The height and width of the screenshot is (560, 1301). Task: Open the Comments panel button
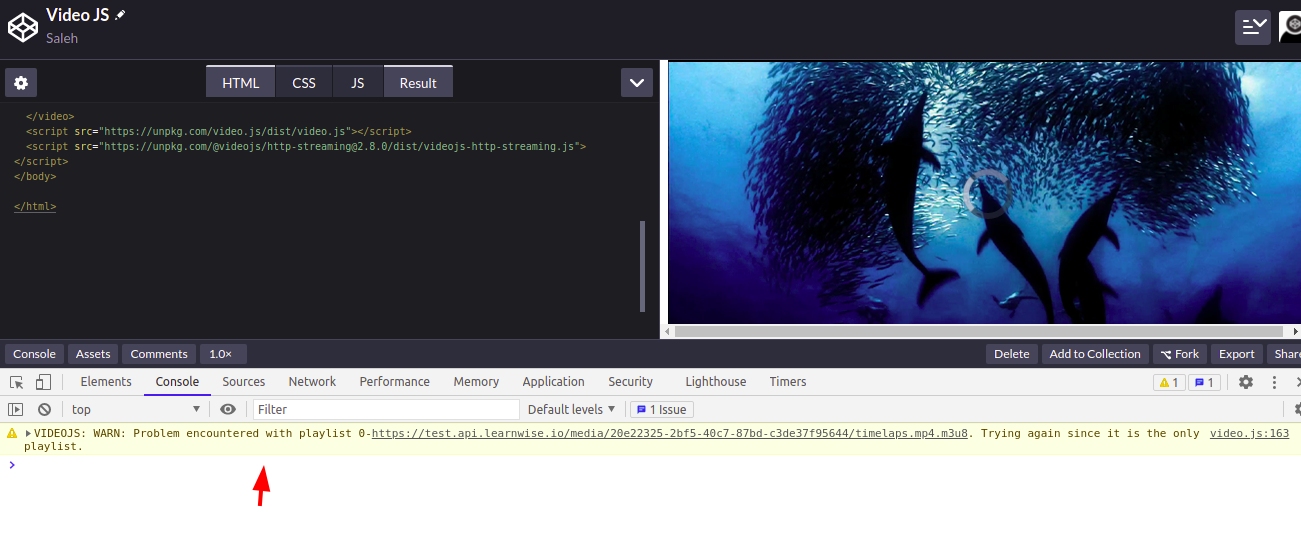click(x=159, y=354)
